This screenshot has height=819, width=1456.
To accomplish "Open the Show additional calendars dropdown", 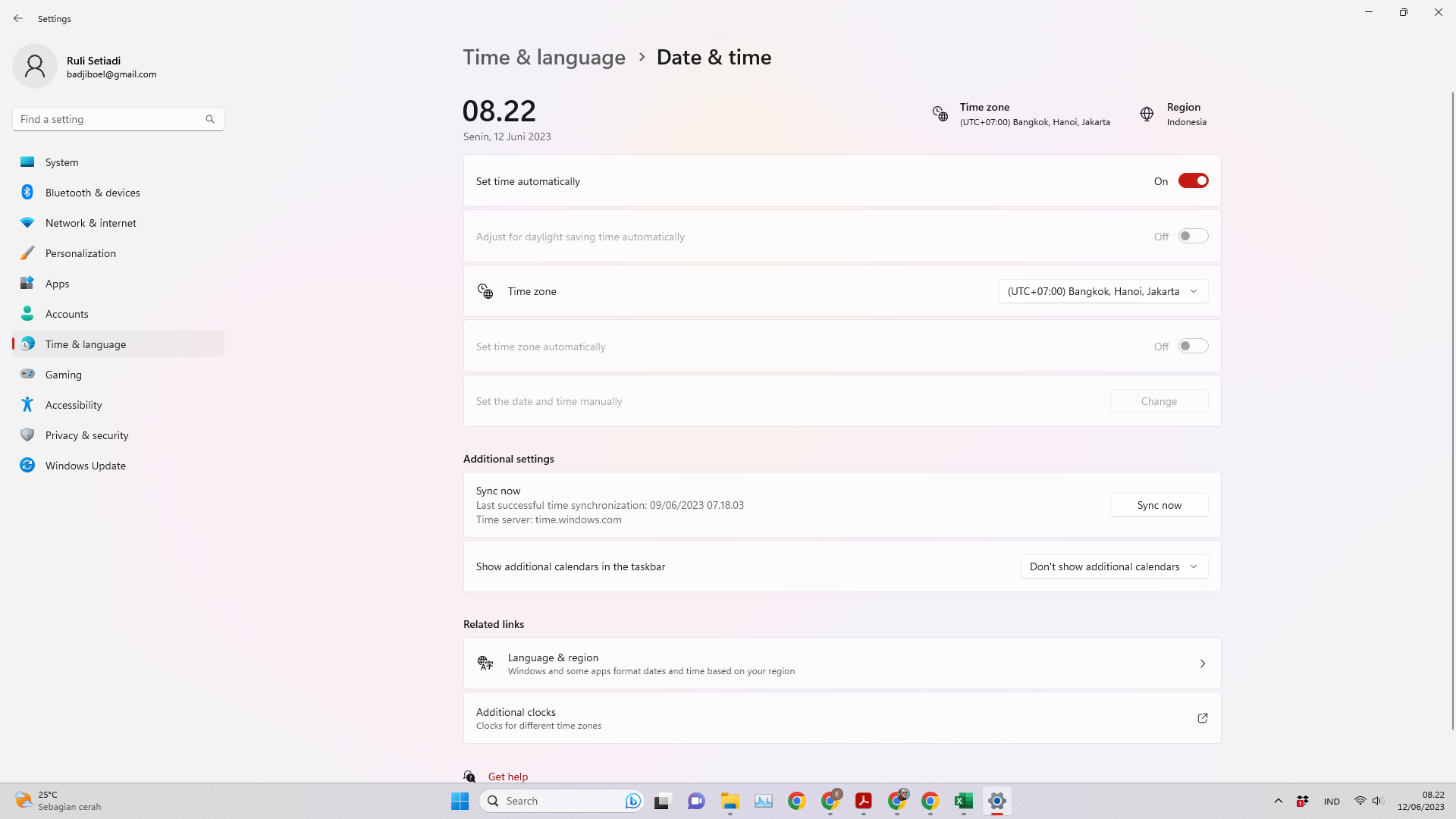I will pyautogui.click(x=1113, y=566).
